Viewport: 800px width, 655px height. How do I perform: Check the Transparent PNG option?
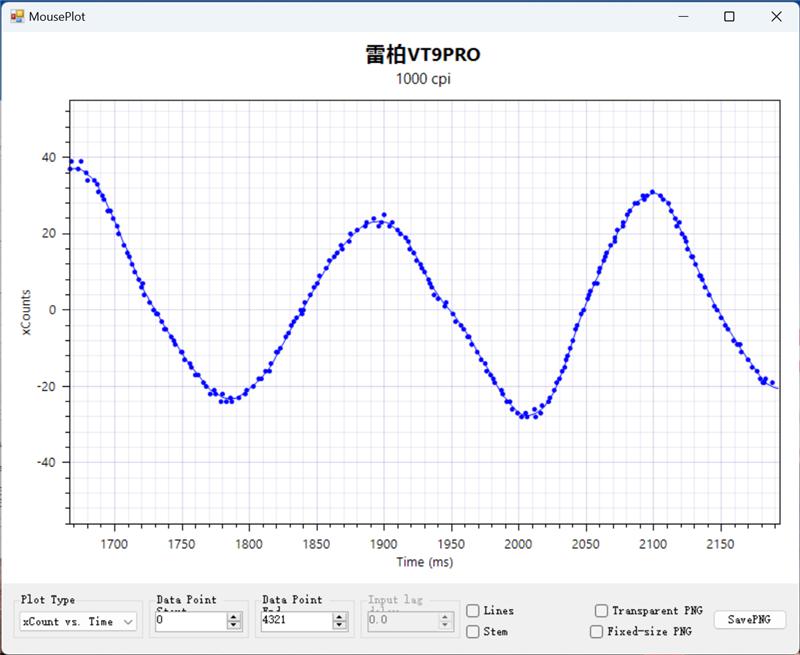[601, 611]
